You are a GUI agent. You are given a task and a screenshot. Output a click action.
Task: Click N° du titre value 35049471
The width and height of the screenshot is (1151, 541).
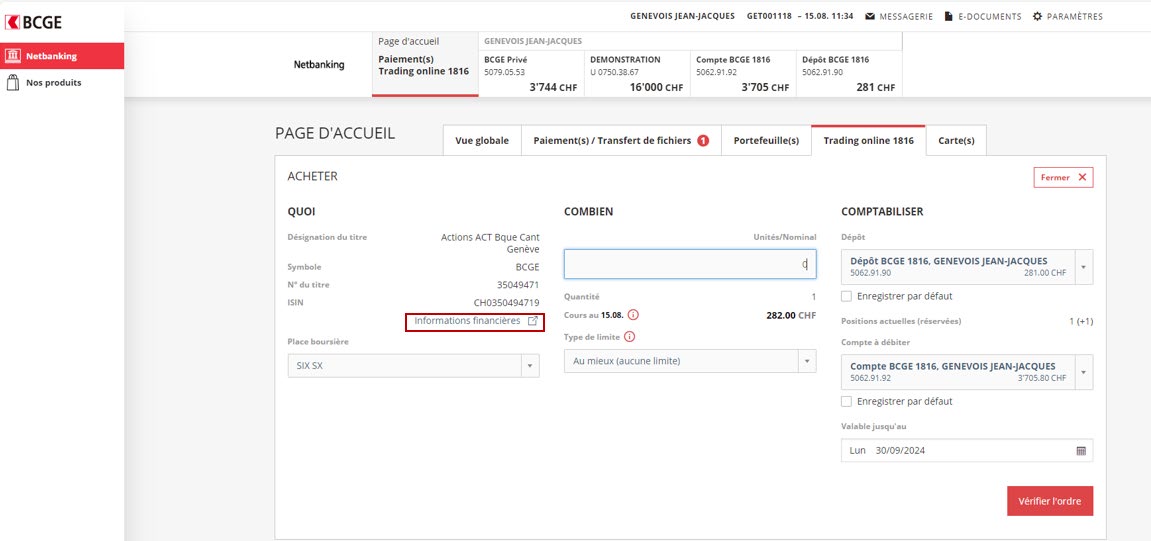coord(518,285)
